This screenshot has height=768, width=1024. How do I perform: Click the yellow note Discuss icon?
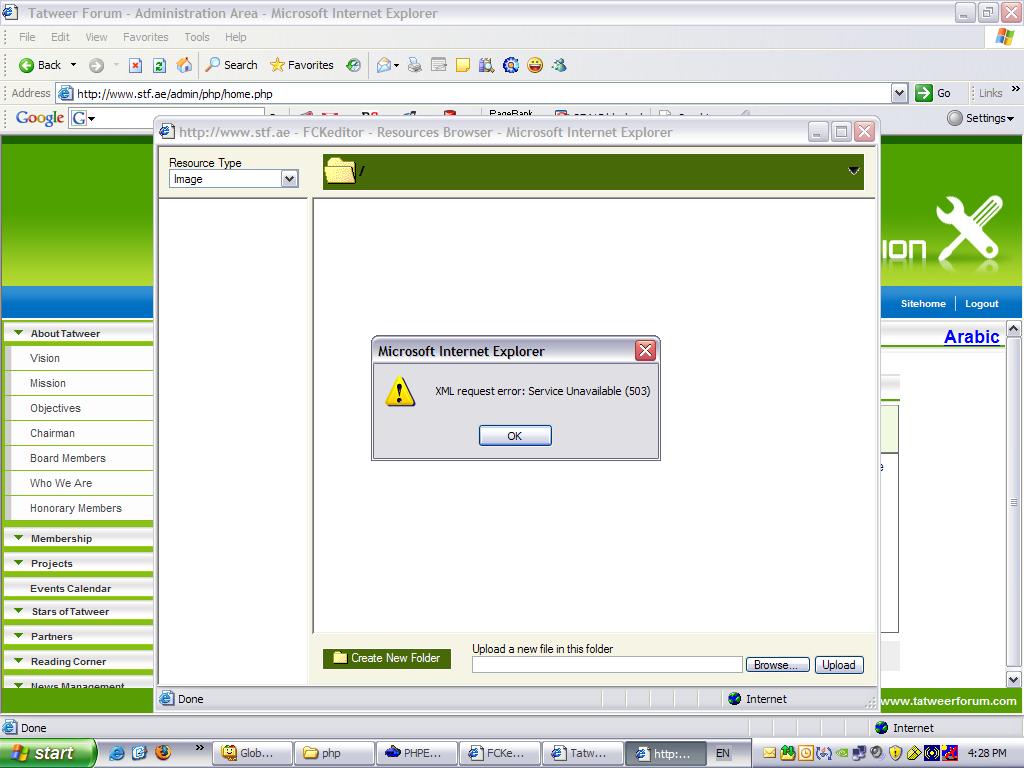click(x=462, y=65)
